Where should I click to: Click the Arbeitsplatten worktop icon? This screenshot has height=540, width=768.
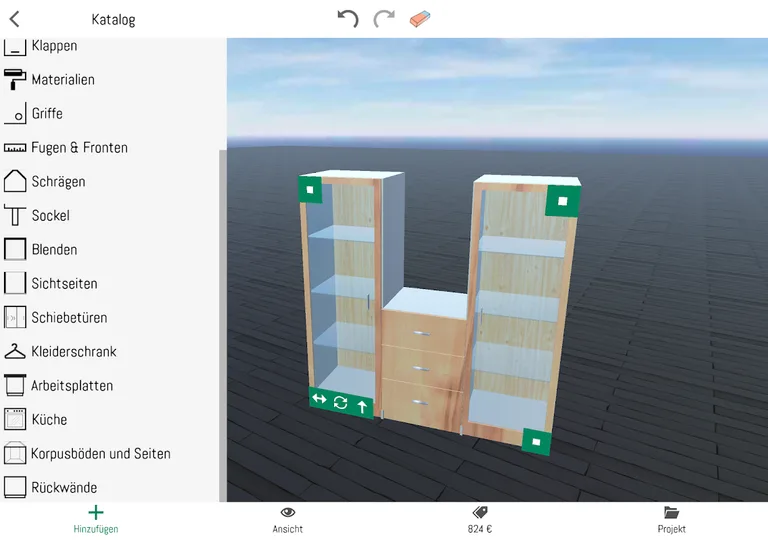(15, 385)
